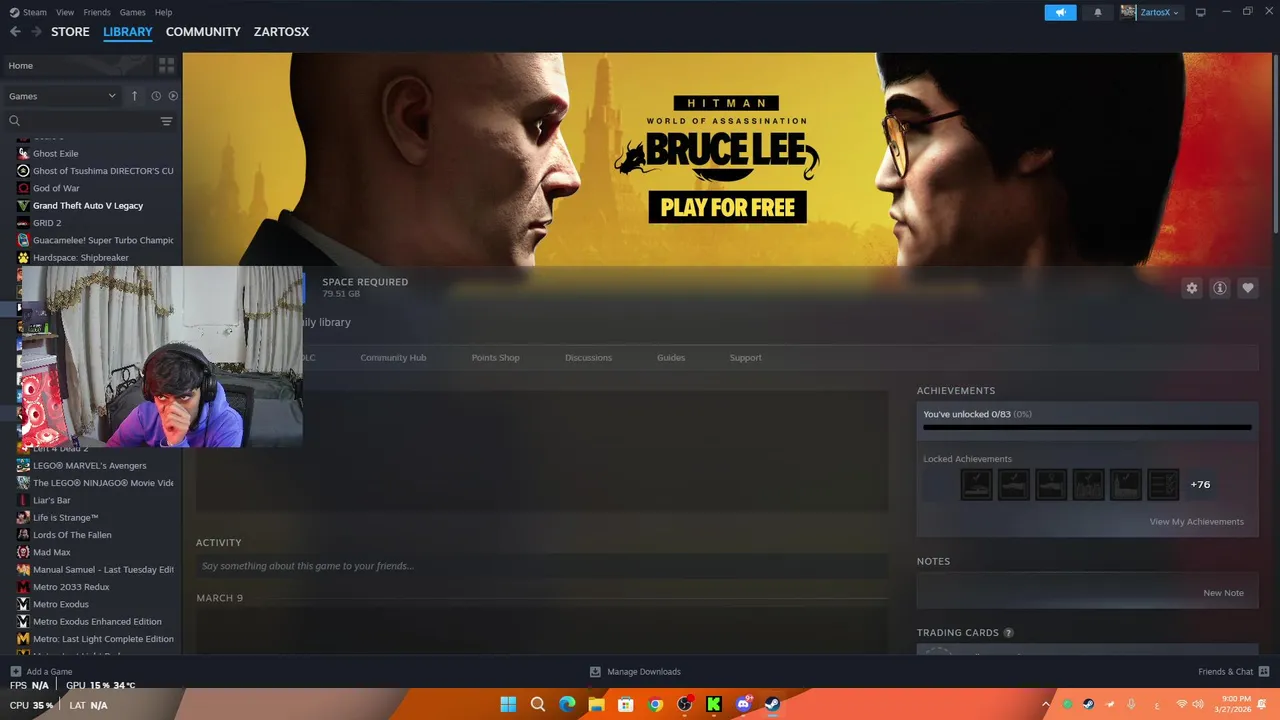Image resolution: width=1280 pixels, height=720 pixels.
Task: Go to the LIBRARY tab
Action: point(128,32)
